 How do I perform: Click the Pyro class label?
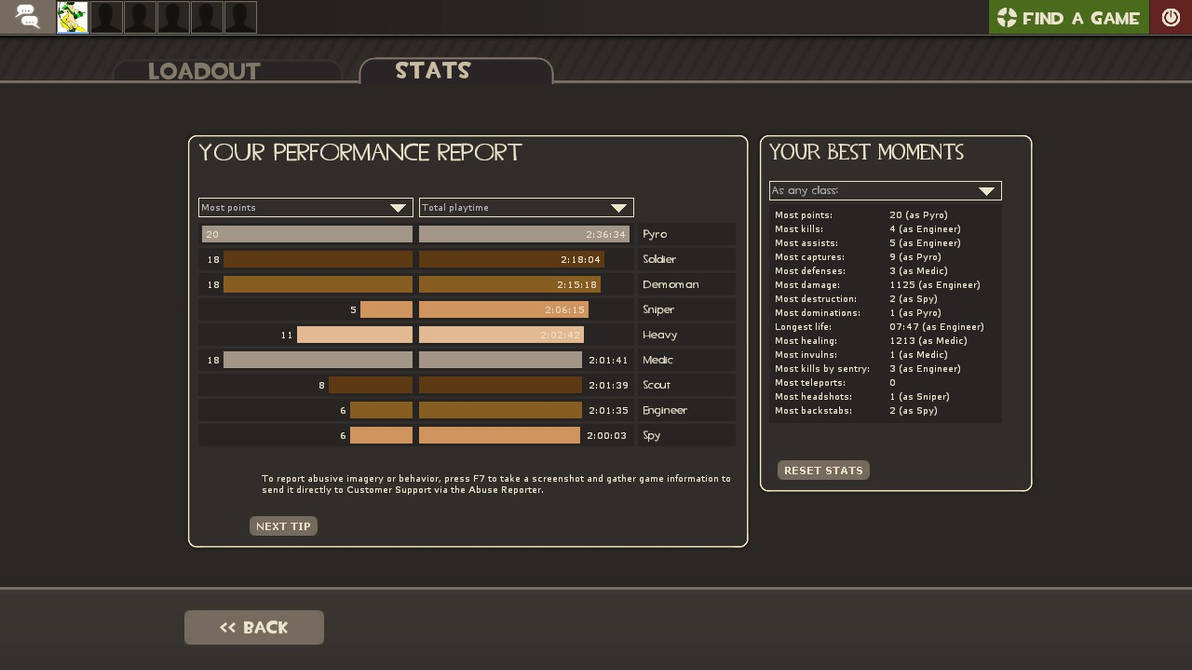pyautogui.click(x=655, y=234)
